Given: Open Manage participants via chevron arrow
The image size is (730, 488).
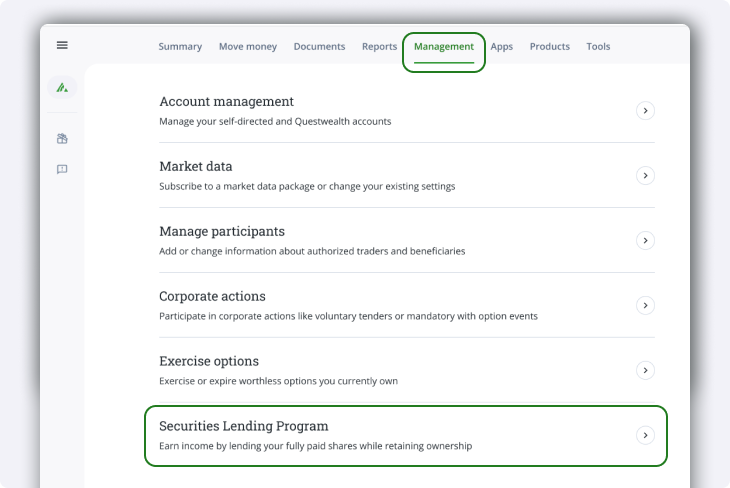Looking at the screenshot, I should tap(645, 240).
